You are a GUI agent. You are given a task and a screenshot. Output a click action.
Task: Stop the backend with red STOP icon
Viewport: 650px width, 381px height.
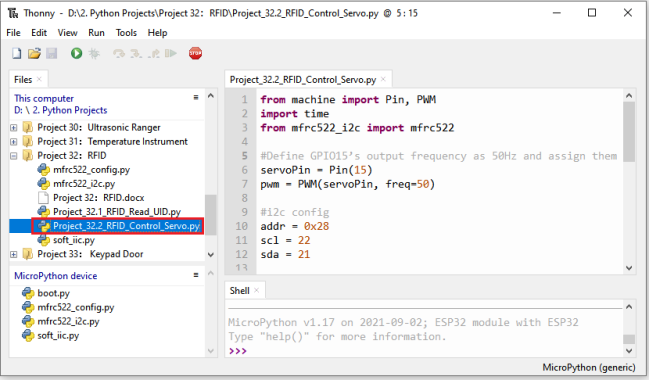195,53
